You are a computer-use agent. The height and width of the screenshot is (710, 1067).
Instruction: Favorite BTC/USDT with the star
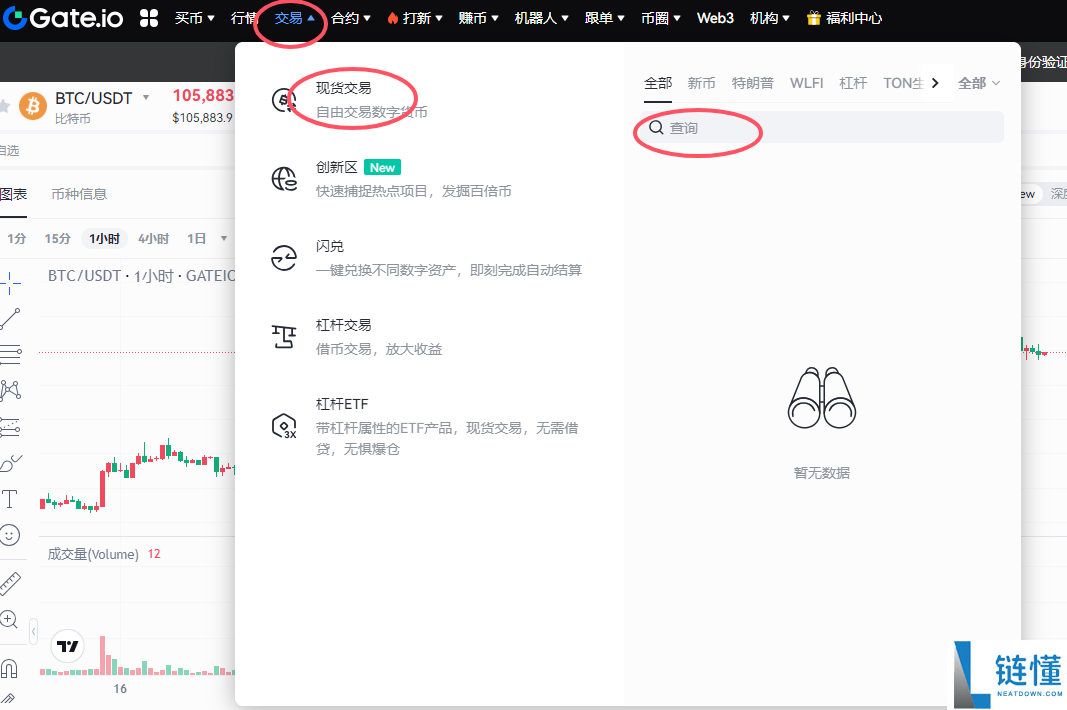point(4,105)
